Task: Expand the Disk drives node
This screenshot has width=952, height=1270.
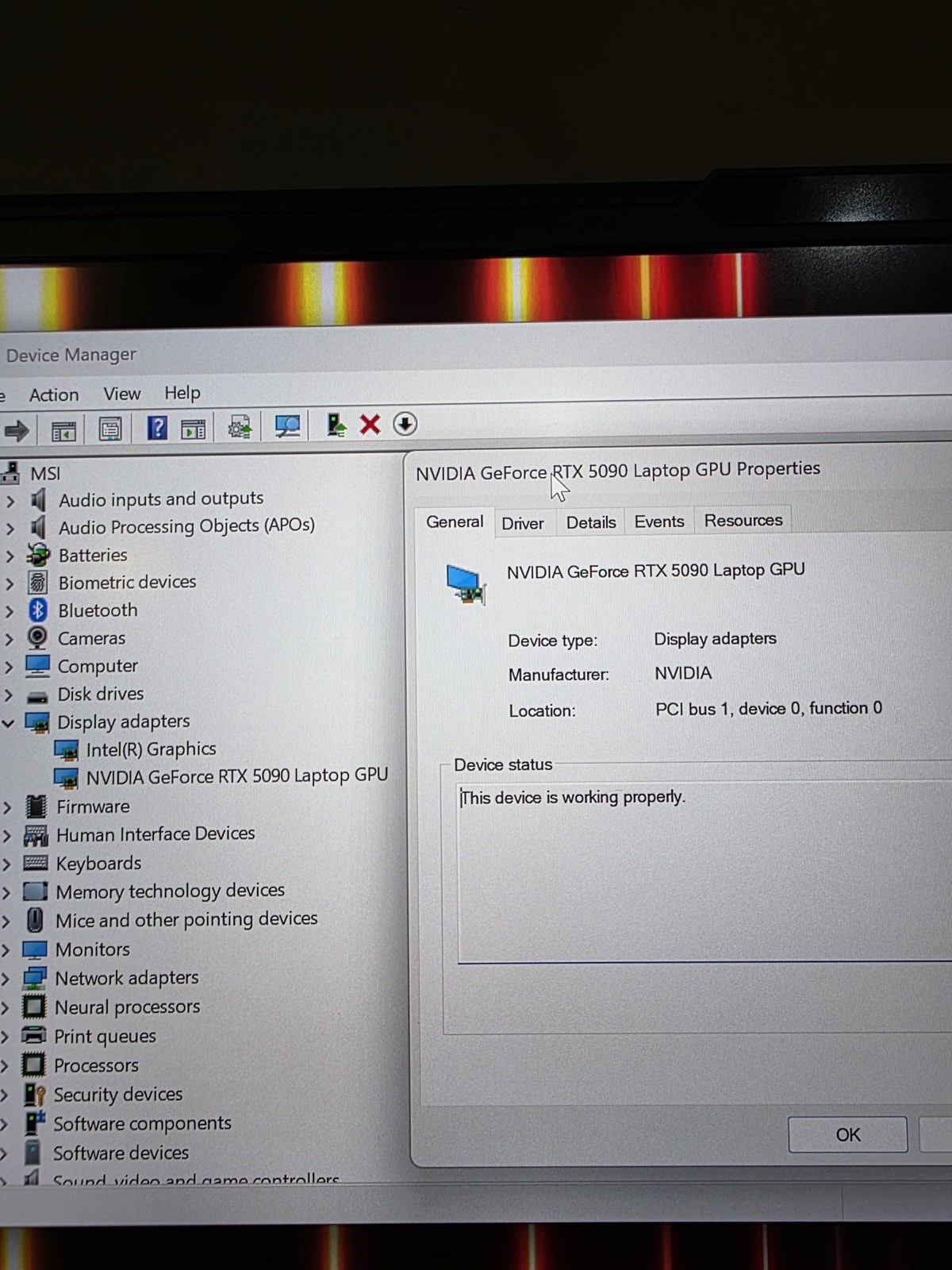Action: [x=9, y=695]
